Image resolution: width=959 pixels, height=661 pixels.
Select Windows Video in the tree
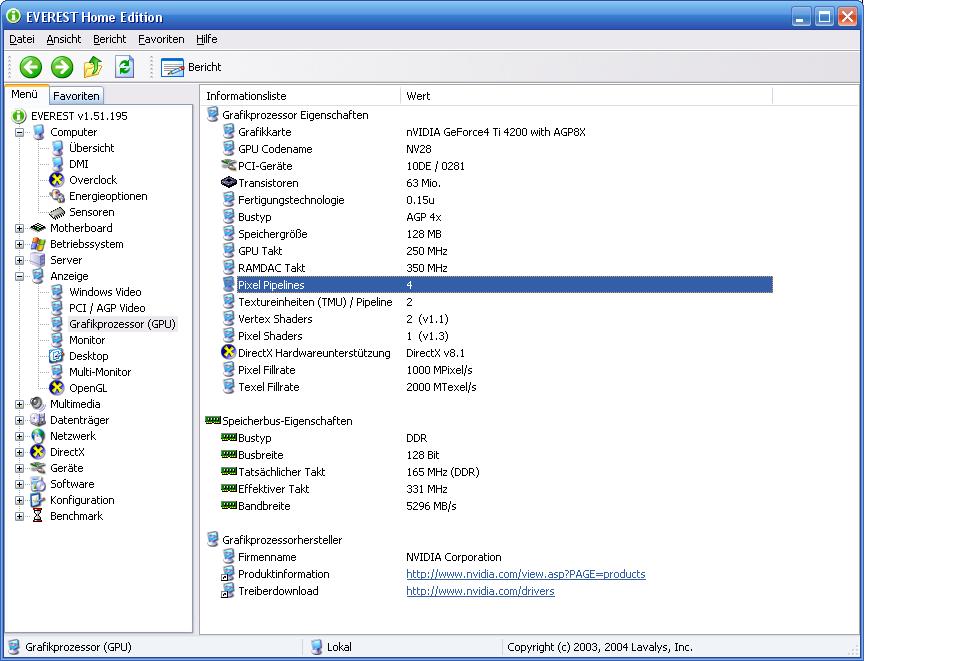pos(105,292)
